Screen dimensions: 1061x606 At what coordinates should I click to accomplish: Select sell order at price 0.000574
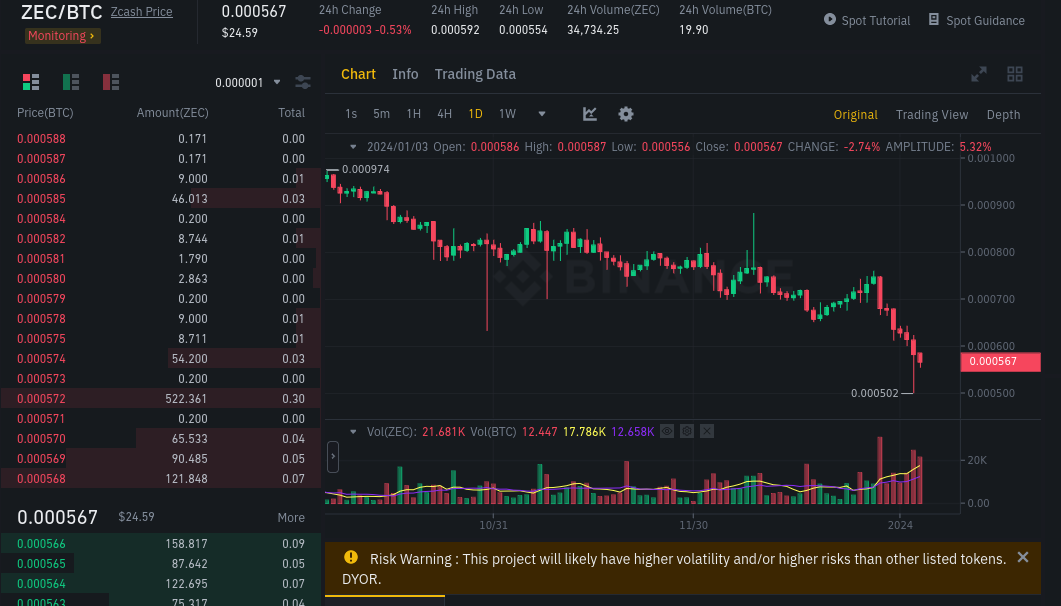pyautogui.click(x=160, y=358)
